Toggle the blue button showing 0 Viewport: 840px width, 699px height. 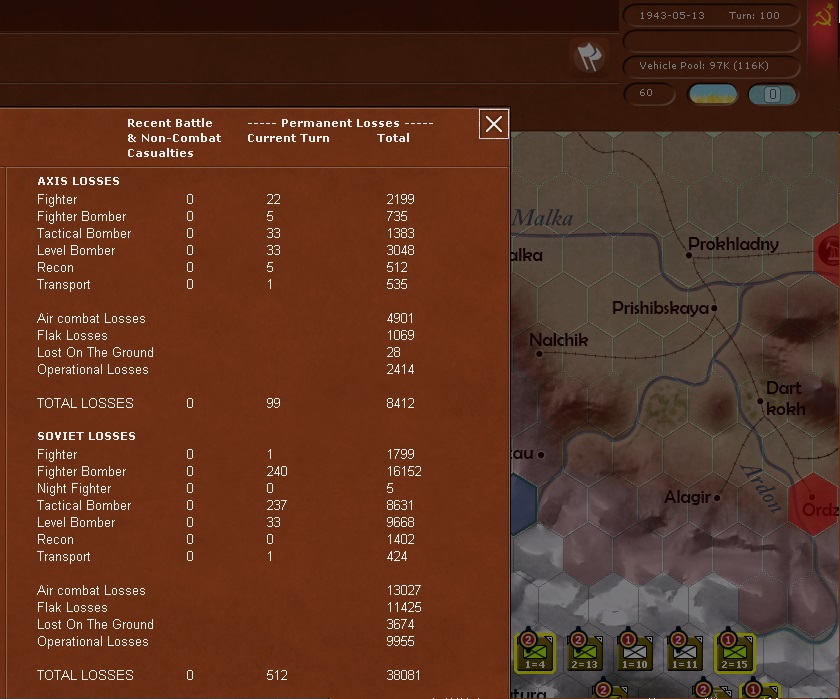click(772, 94)
